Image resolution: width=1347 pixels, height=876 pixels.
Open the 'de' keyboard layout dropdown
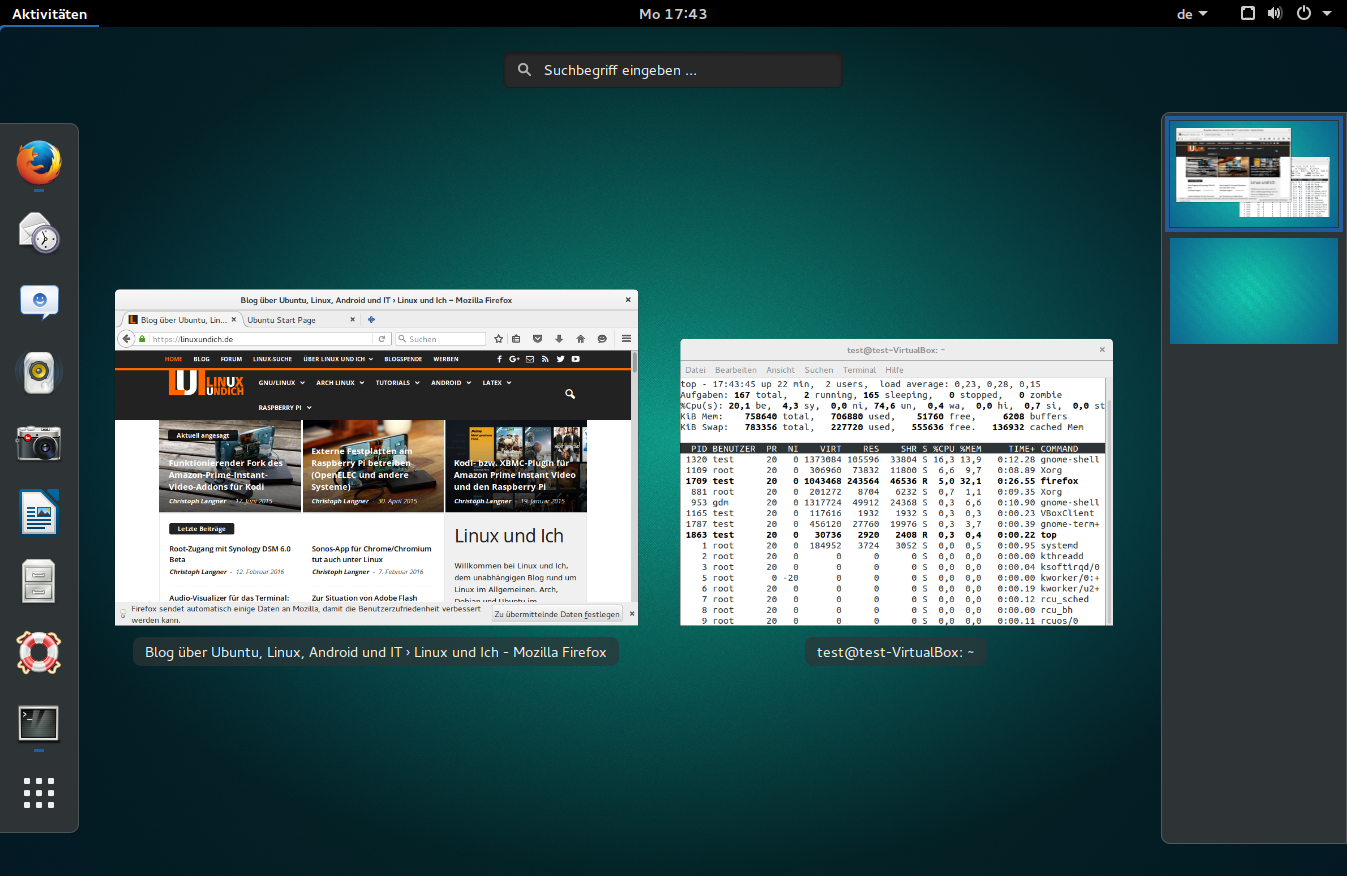pyautogui.click(x=1192, y=14)
